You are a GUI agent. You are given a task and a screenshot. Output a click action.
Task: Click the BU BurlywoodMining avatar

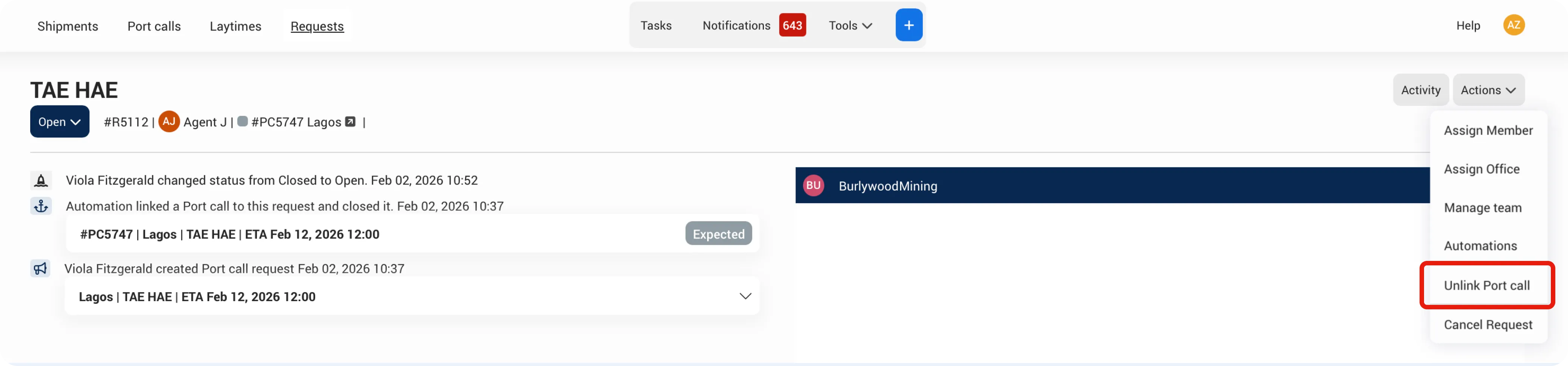tap(813, 186)
